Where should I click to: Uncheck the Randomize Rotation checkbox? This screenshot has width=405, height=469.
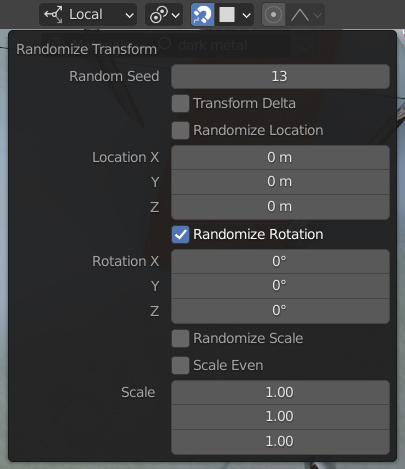(x=180, y=234)
